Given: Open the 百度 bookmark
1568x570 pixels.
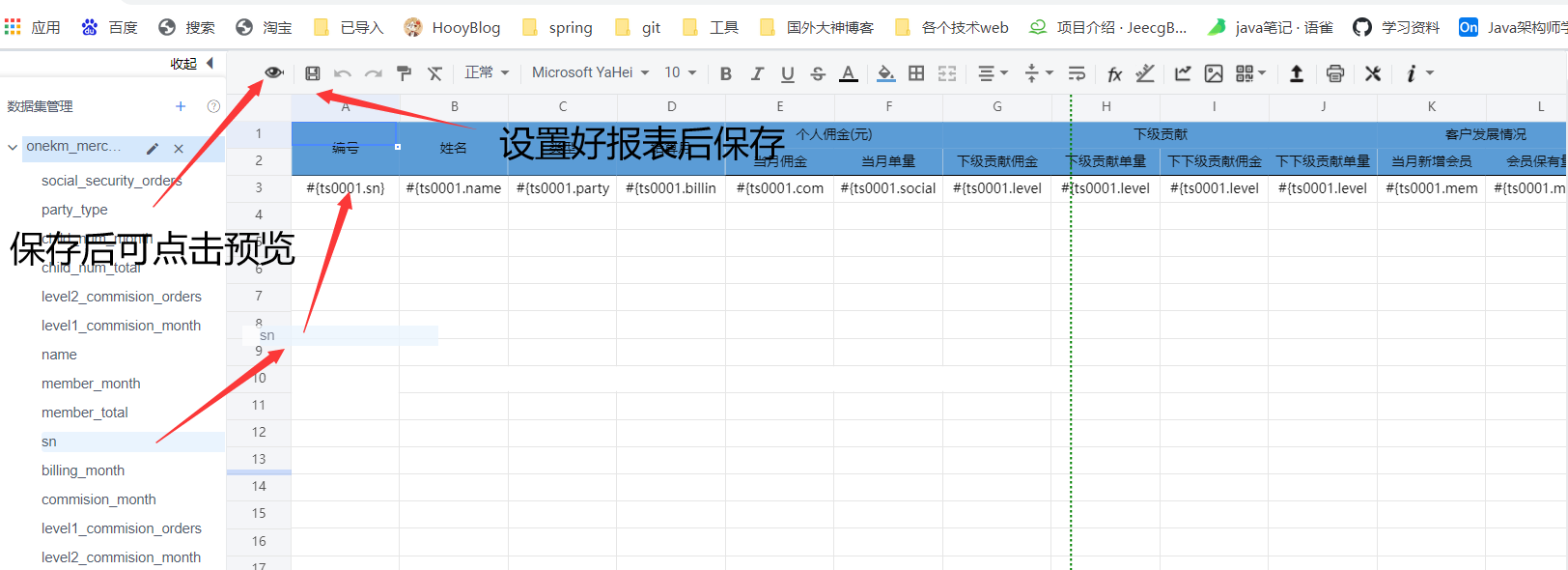Looking at the screenshot, I should point(110,27).
